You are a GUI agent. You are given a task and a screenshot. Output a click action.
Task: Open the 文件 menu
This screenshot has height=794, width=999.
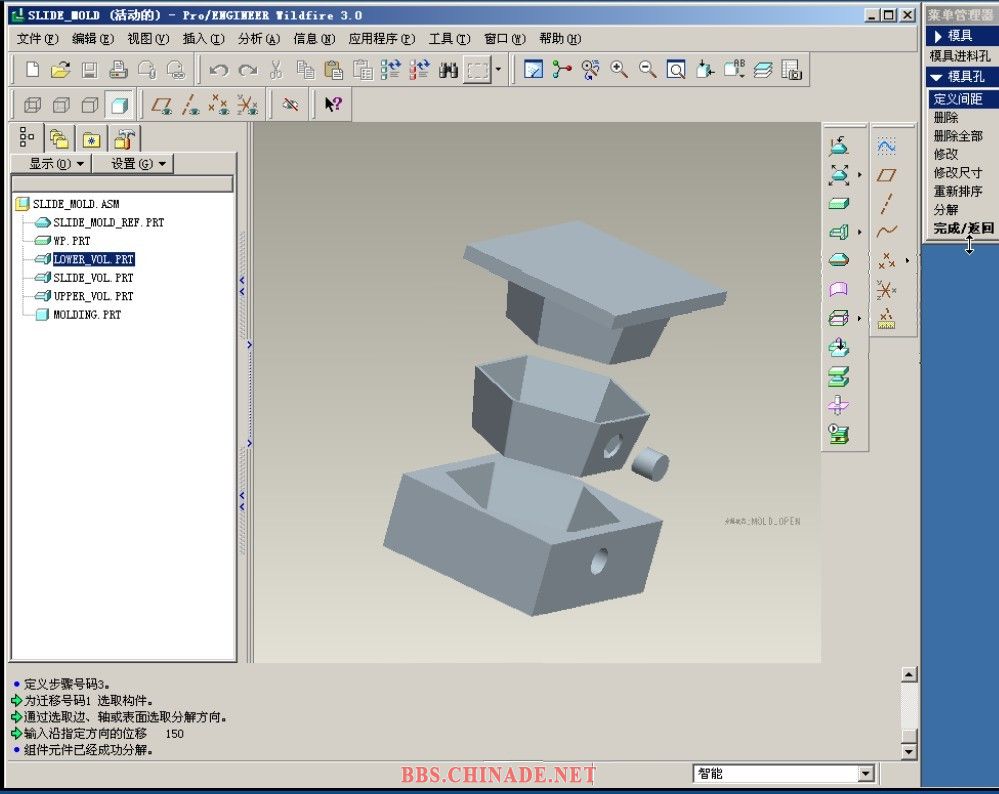[x=38, y=39]
